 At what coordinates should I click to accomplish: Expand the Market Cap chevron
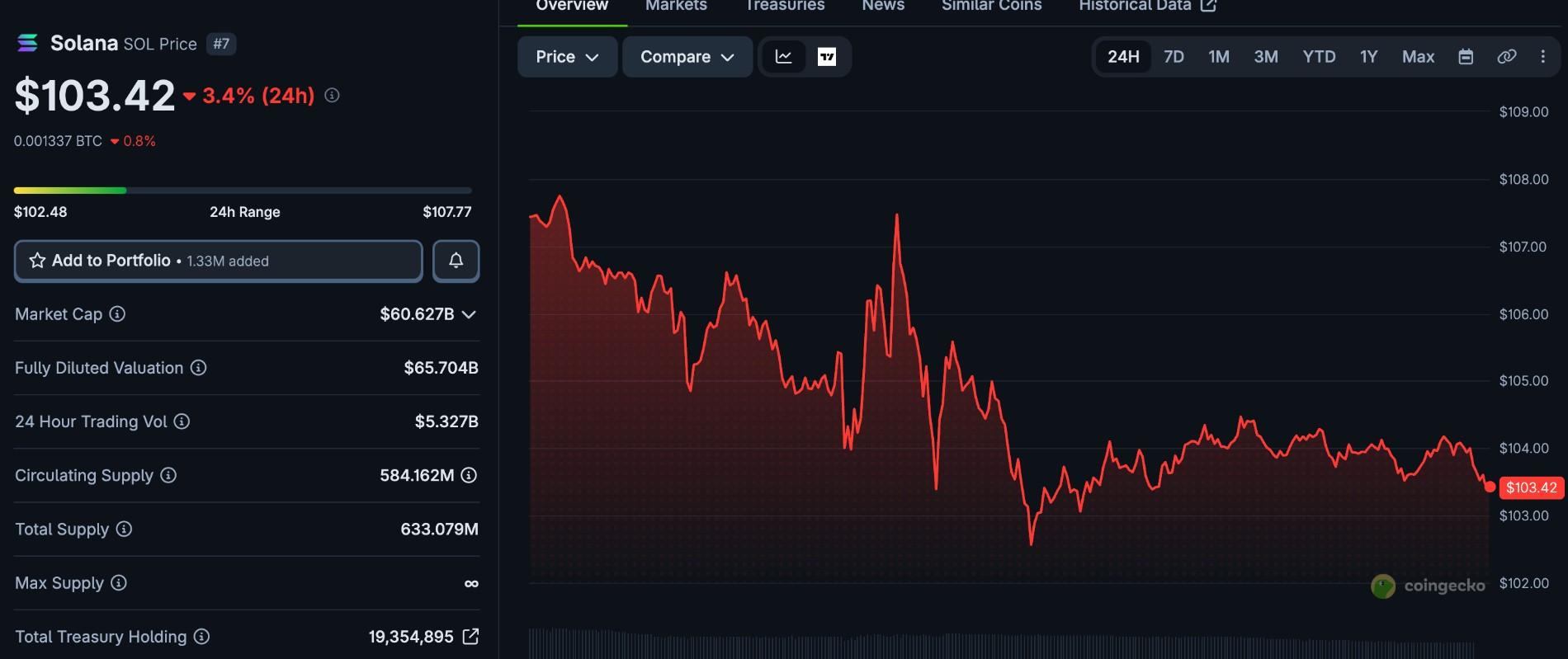coord(469,314)
